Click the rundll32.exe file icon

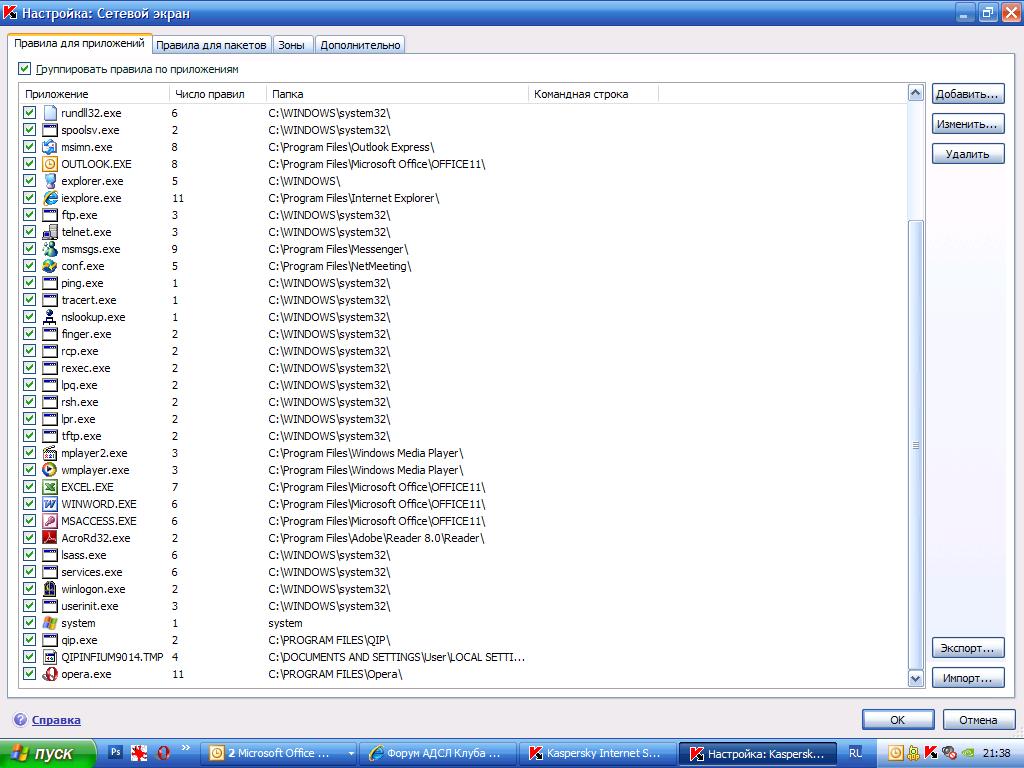(x=50, y=113)
